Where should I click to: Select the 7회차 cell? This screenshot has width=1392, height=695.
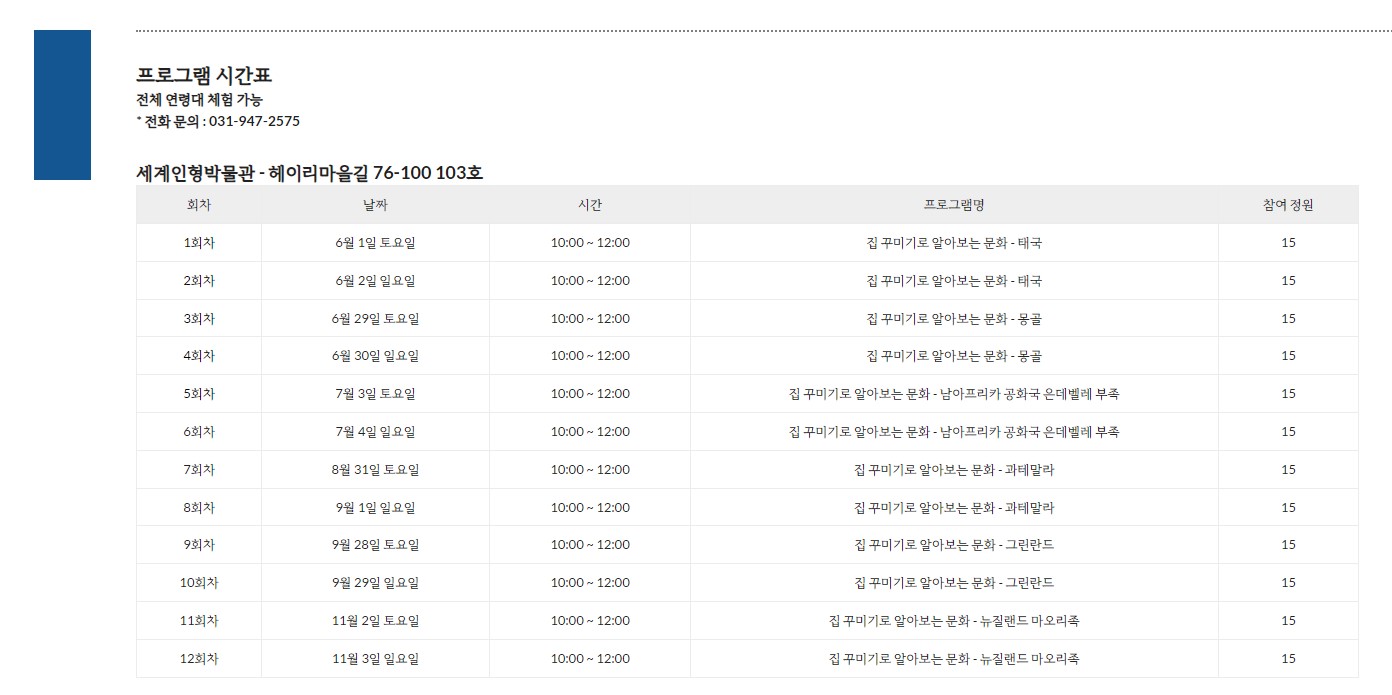click(199, 470)
